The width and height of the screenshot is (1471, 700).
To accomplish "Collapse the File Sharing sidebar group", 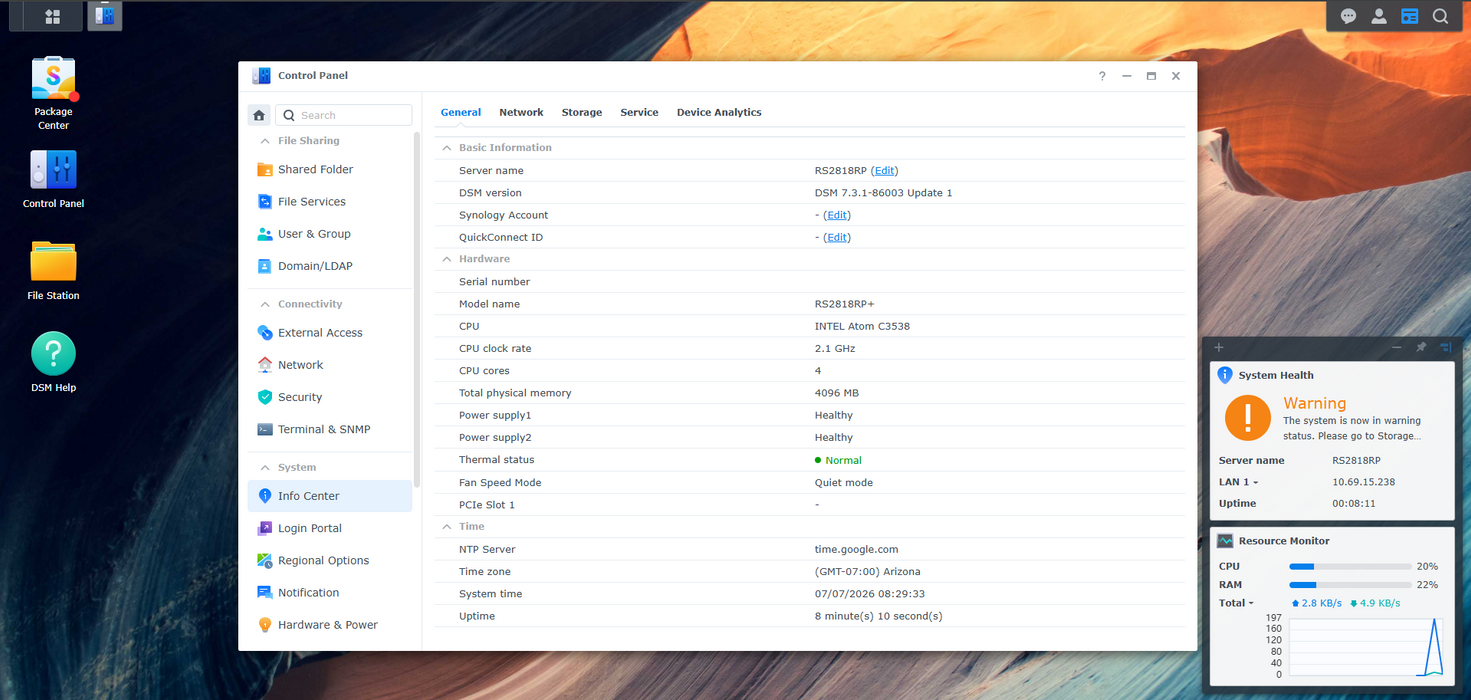I will click(x=265, y=141).
